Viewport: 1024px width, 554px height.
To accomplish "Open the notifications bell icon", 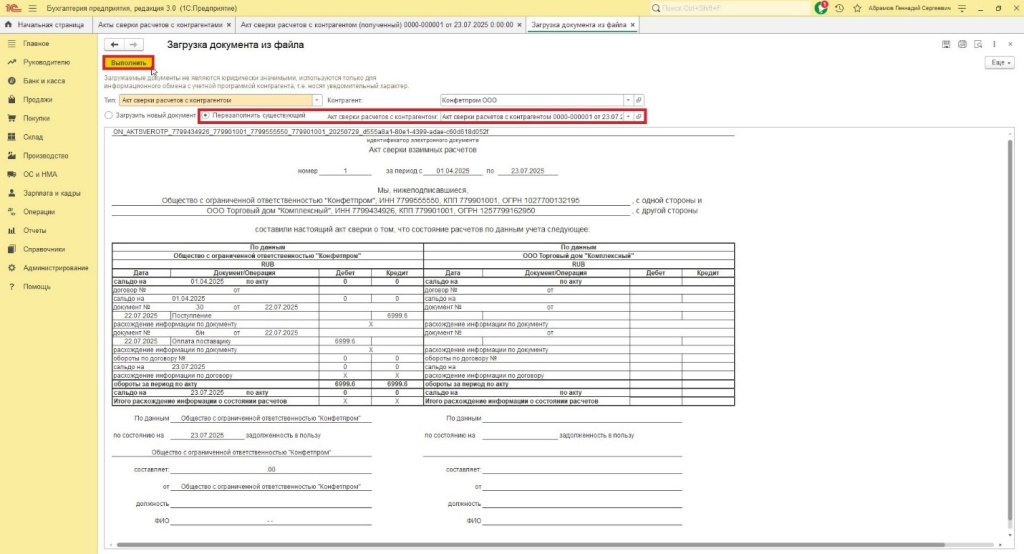I will click(x=823, y=8).
